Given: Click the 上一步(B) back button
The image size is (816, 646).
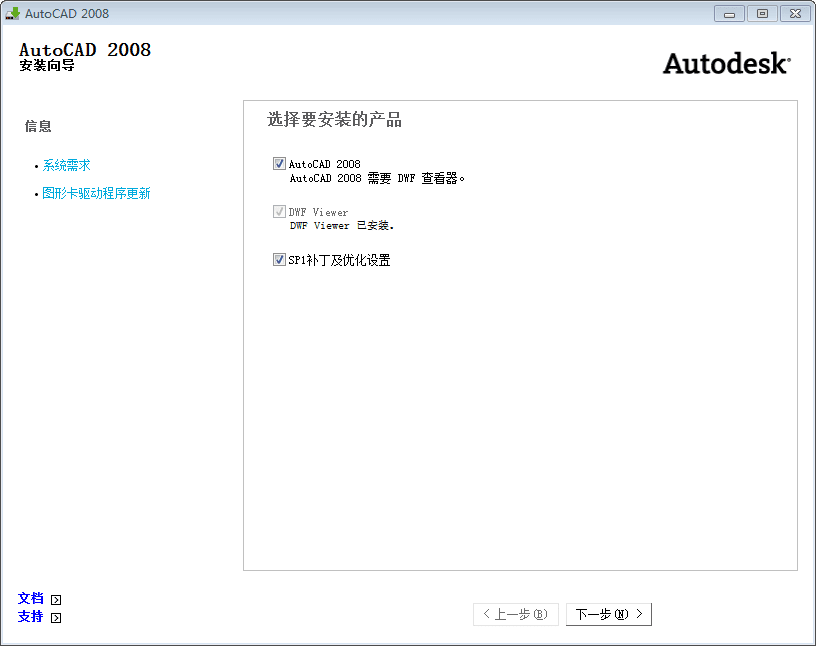Looking at the screenshot, I should point(516,614).
